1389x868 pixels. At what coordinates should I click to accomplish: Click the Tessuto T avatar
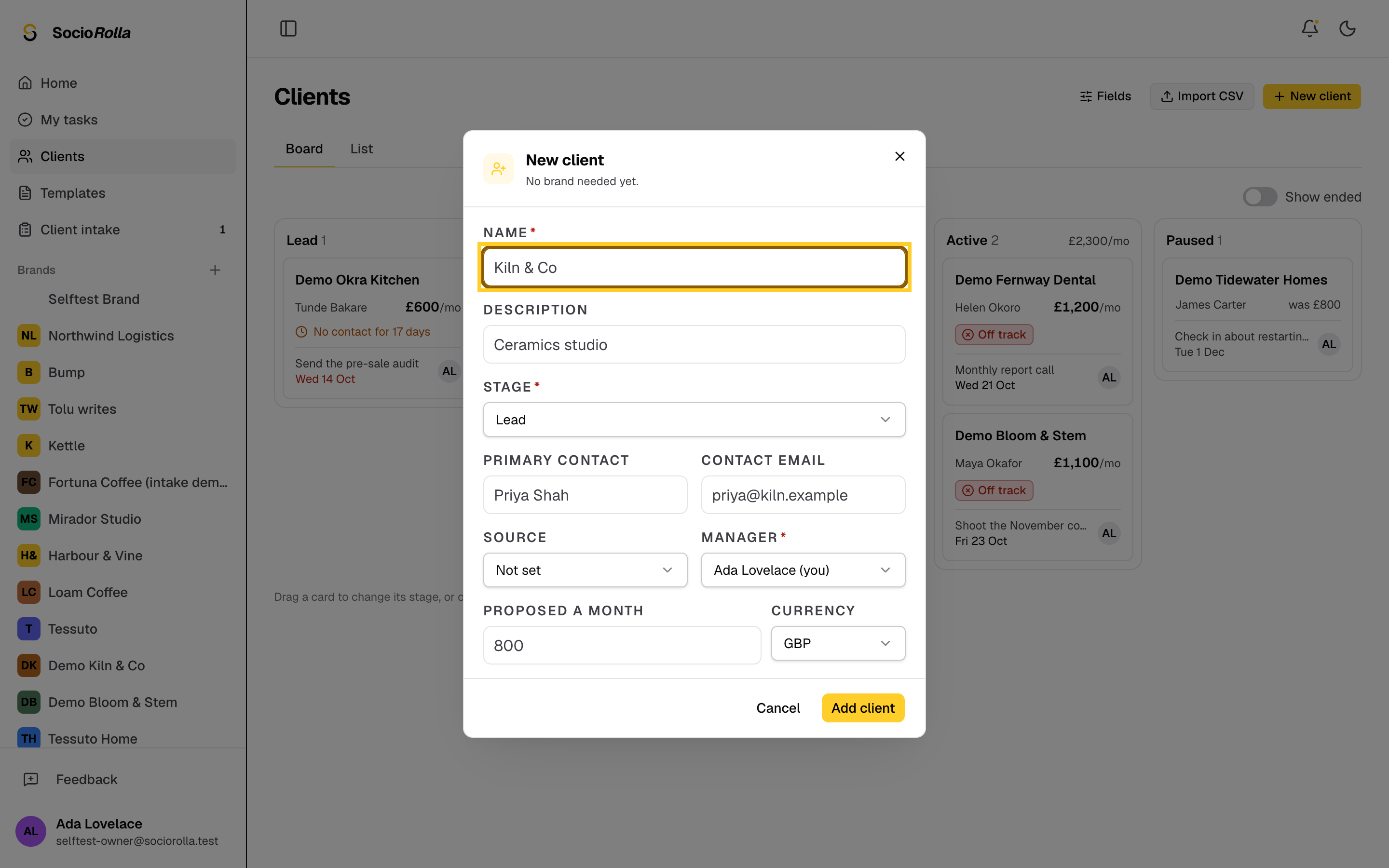tap(29, 629)
